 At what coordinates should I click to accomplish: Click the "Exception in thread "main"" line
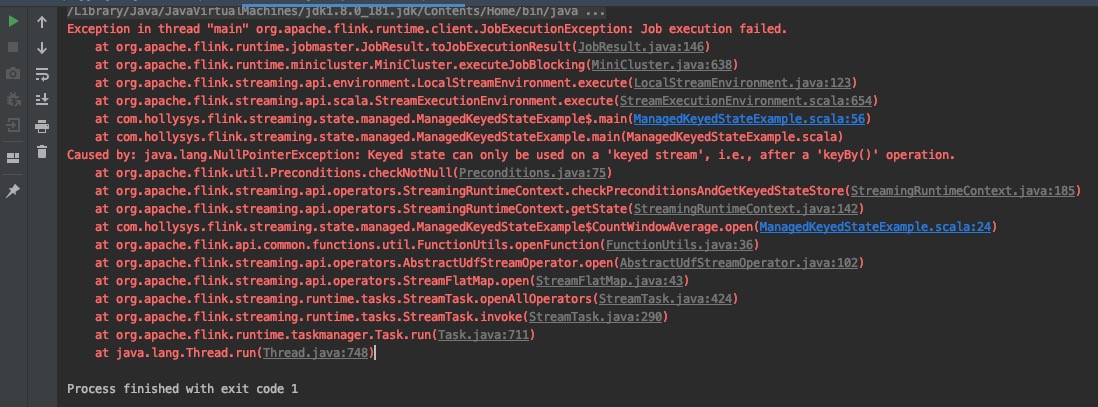click(427, 29)
